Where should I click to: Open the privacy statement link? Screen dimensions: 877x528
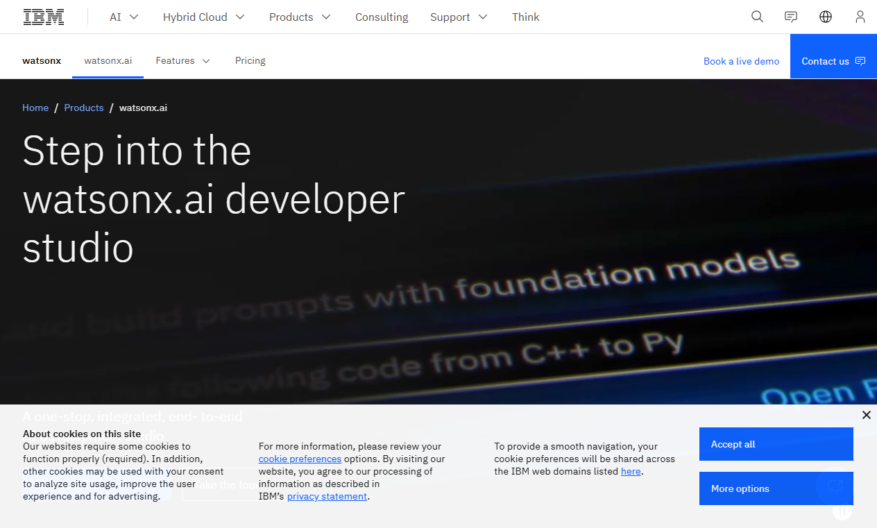click(x=327, y=496)
